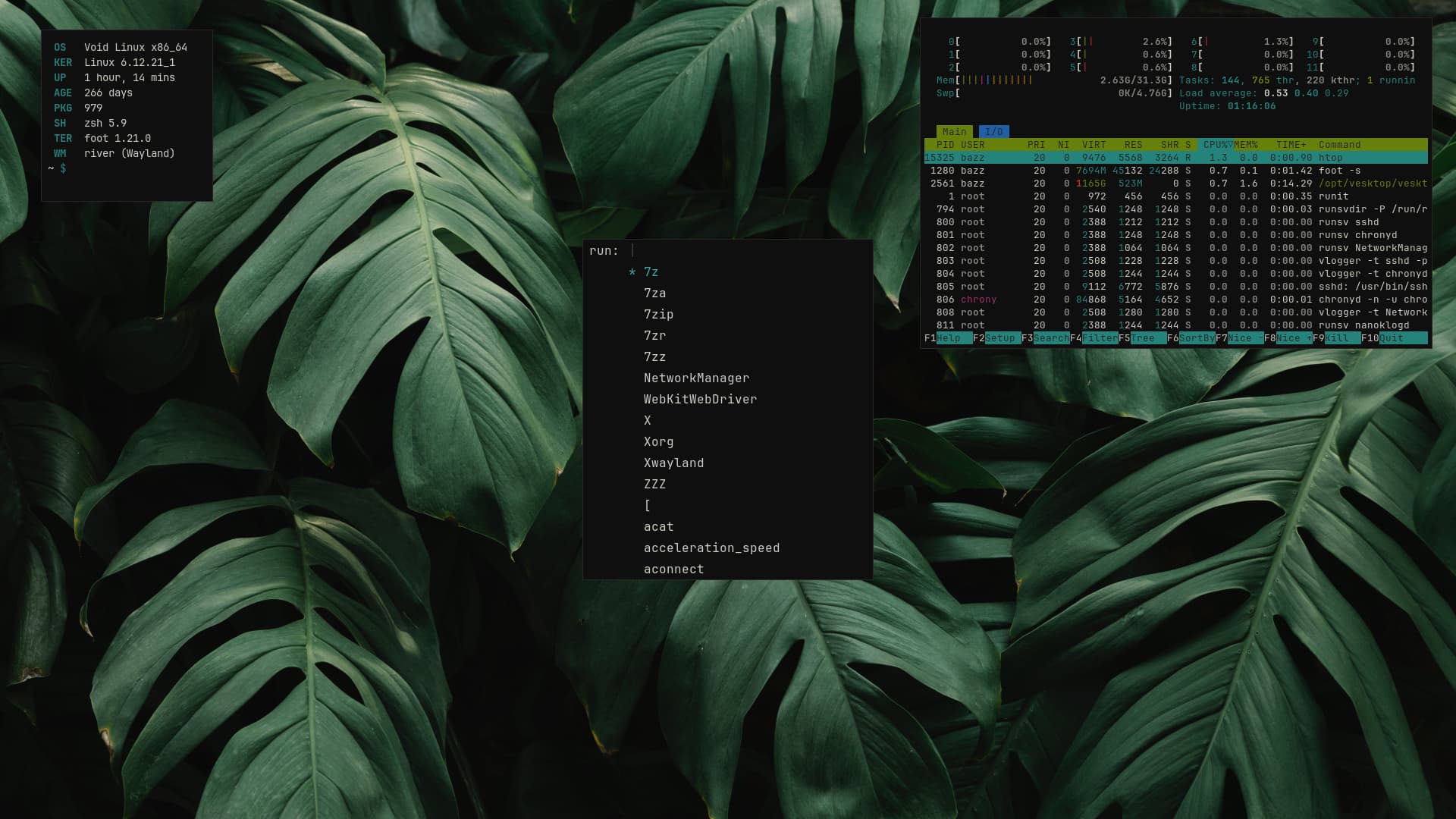Sort by MEM% column header
Viewport: 1456px width, 819px height.
[x=1245, y=145]
